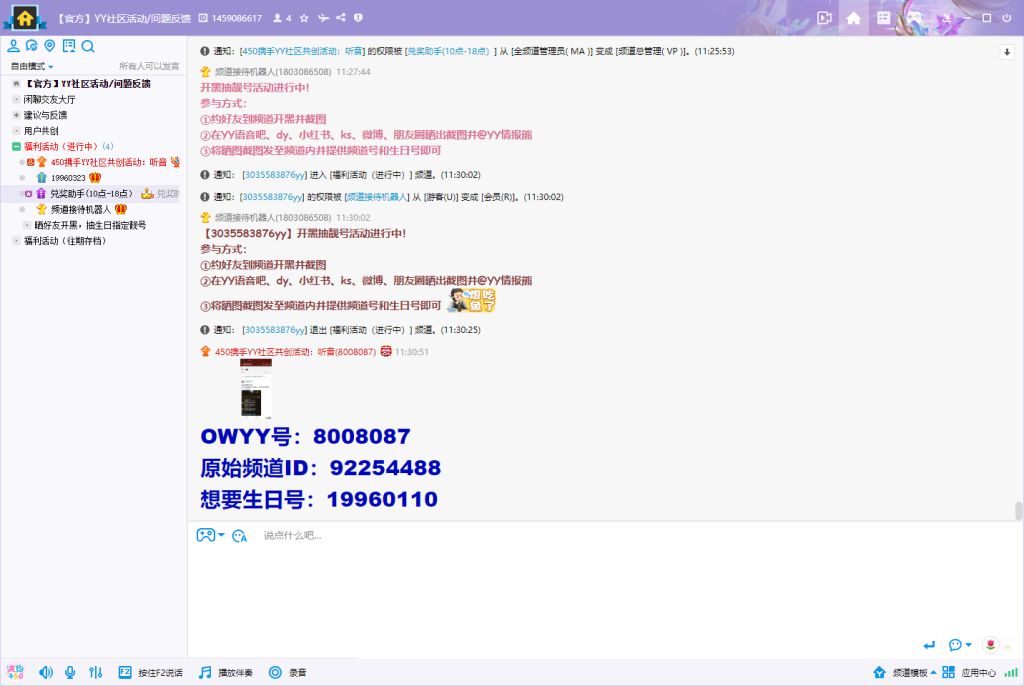Click username 3035583876yy in exit notice

[274, 330]
